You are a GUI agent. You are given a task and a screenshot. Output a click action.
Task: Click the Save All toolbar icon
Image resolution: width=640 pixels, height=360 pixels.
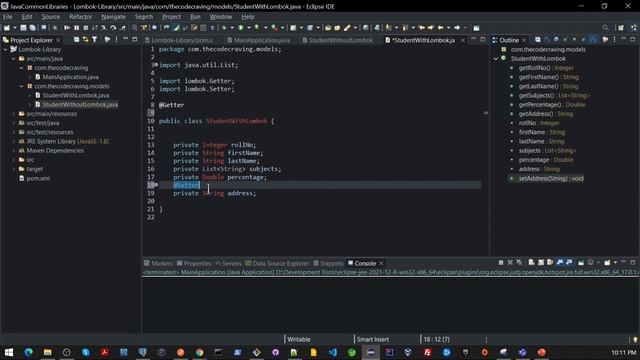click(32, 28)
